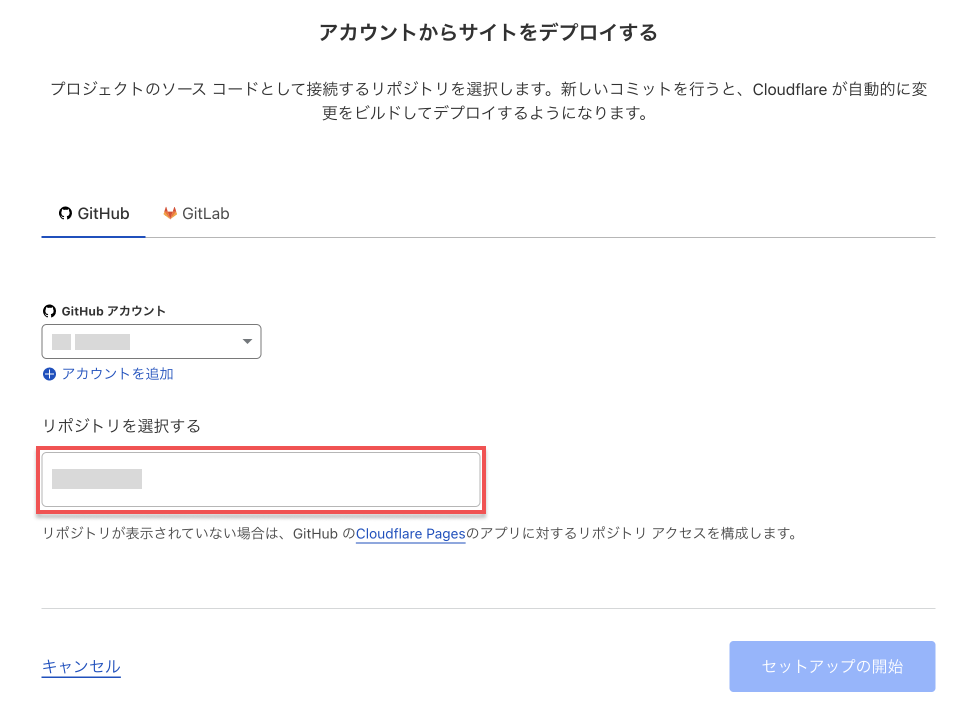Switch to the GitHub tab label
Screen dimensions: 980x713
(x=103, y=214)
